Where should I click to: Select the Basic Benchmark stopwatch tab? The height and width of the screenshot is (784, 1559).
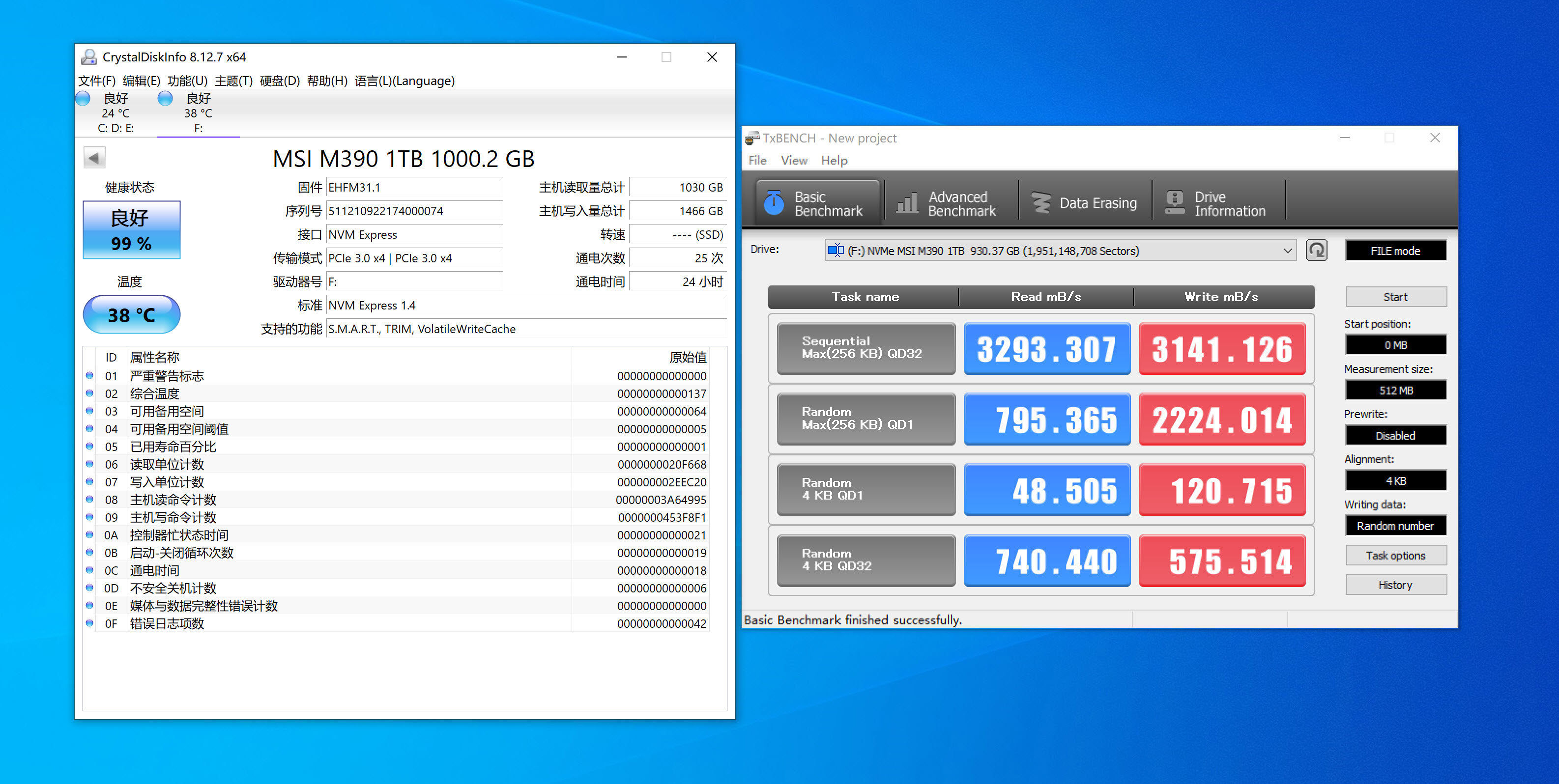tap(818, 203)
